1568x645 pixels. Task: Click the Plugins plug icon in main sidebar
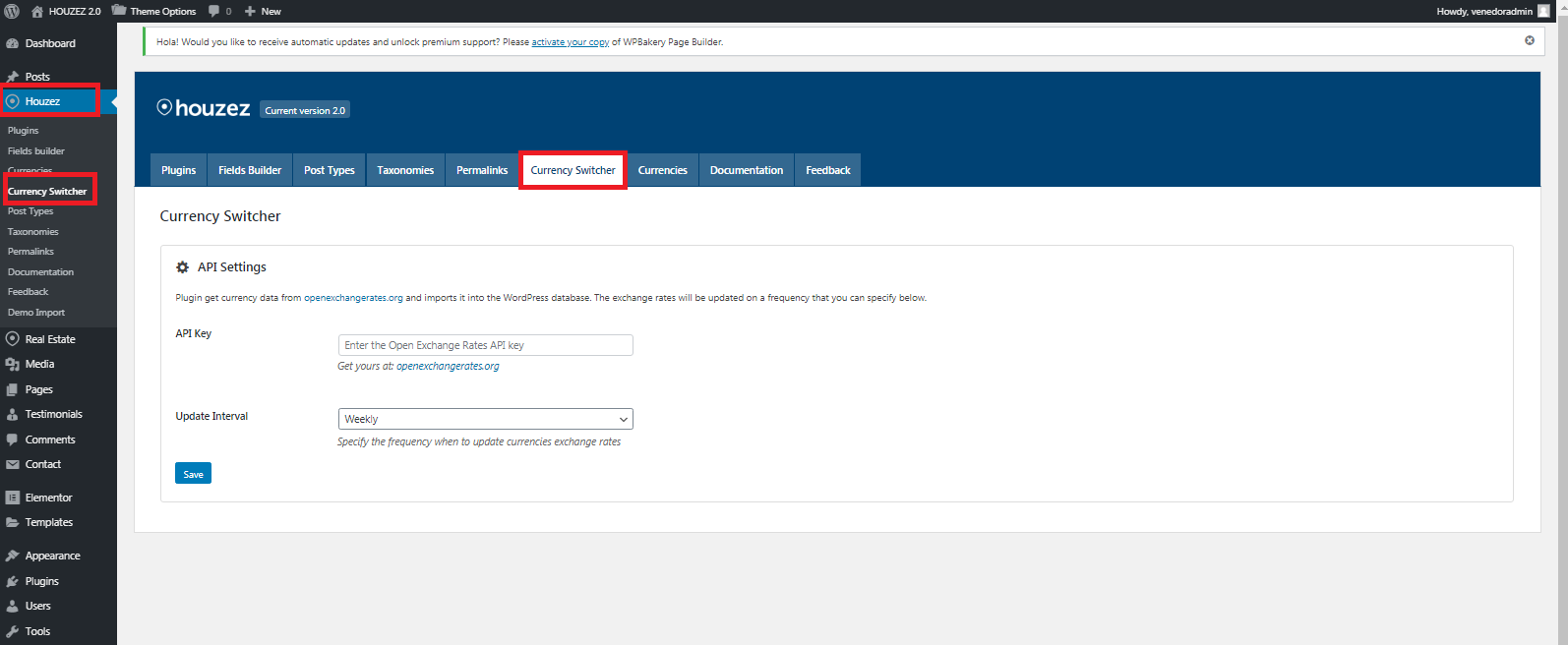coord(13,581)
